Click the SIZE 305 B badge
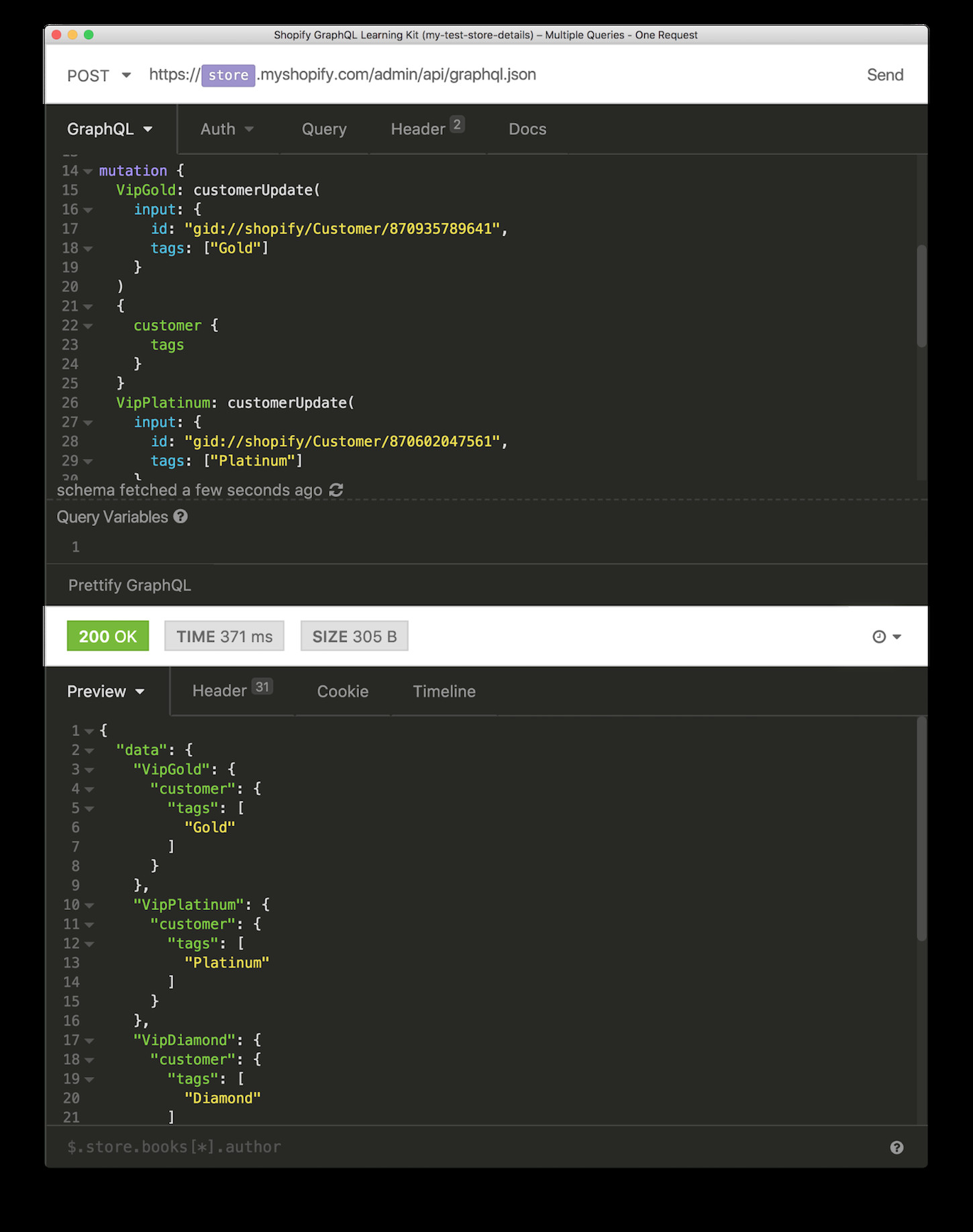973x1232 pixels. point(354,636)
